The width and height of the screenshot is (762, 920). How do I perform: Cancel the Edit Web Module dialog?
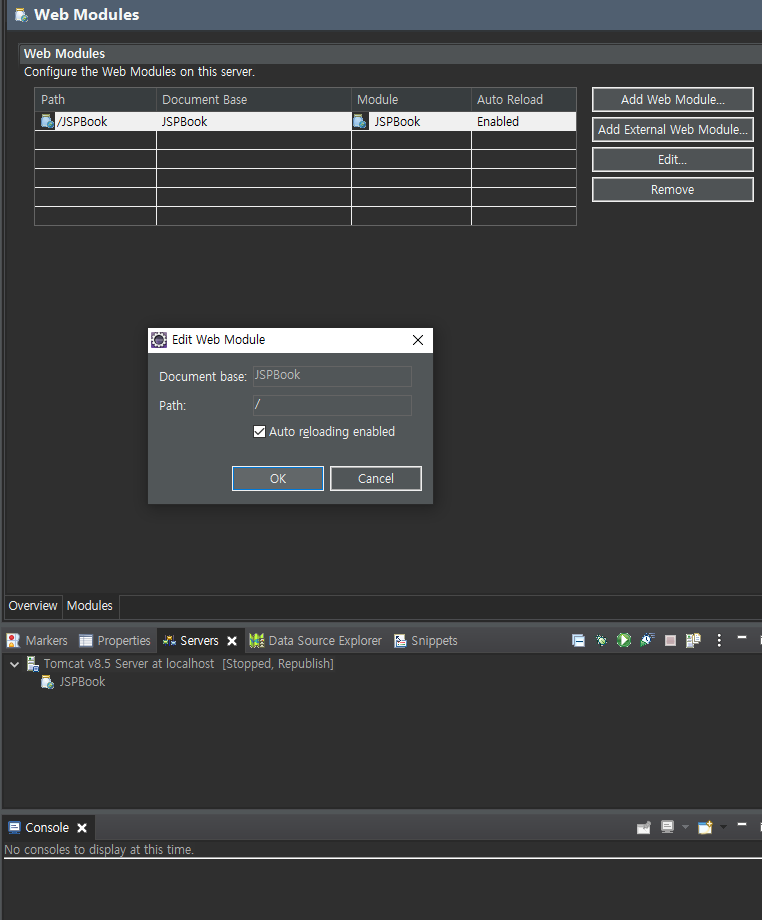(x=376, y=479)
